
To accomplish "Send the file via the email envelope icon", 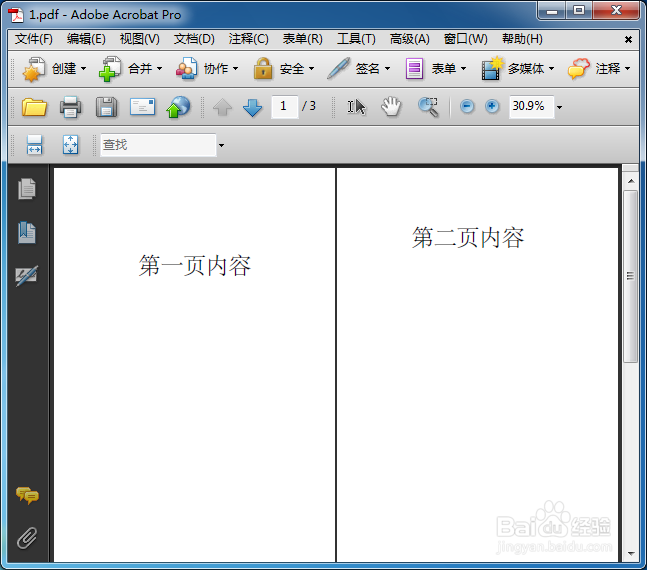I will (x=142, y=106).
